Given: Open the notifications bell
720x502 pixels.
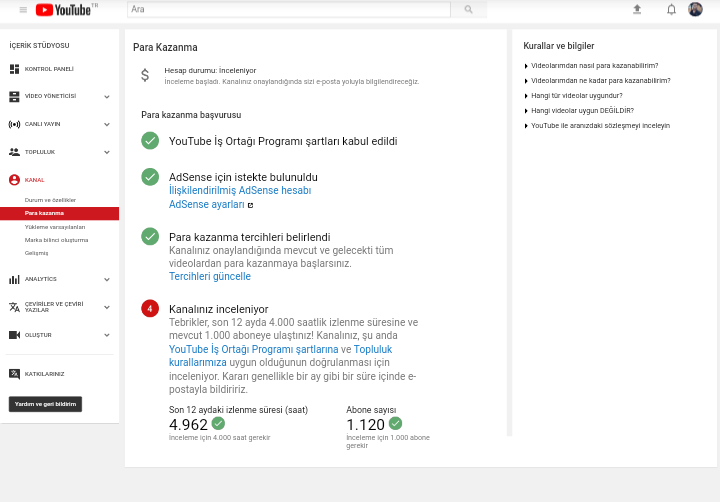Looking at the screenshot, I should (x=671, y=9).
